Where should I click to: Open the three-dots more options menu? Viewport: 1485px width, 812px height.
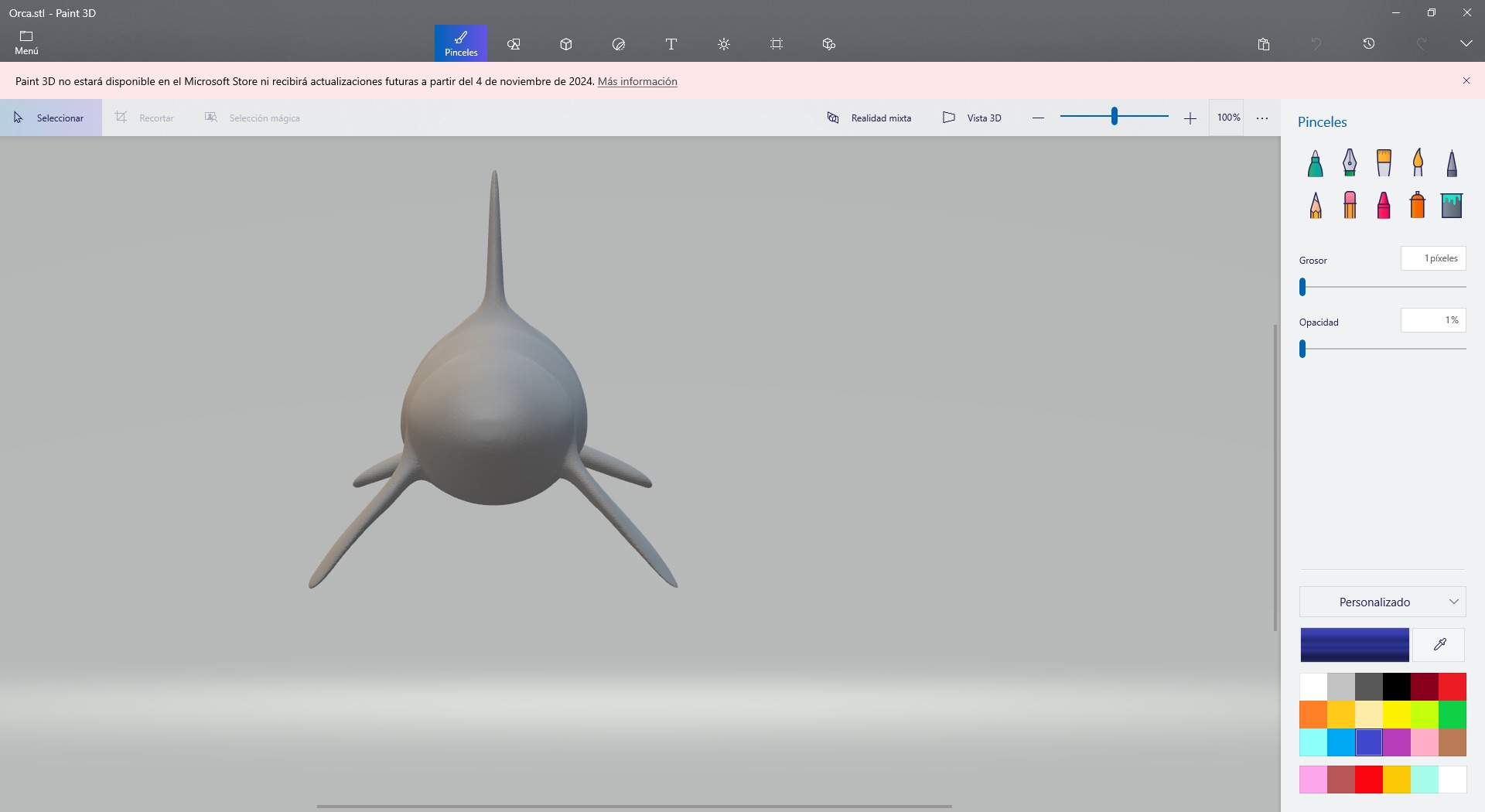1262,118
